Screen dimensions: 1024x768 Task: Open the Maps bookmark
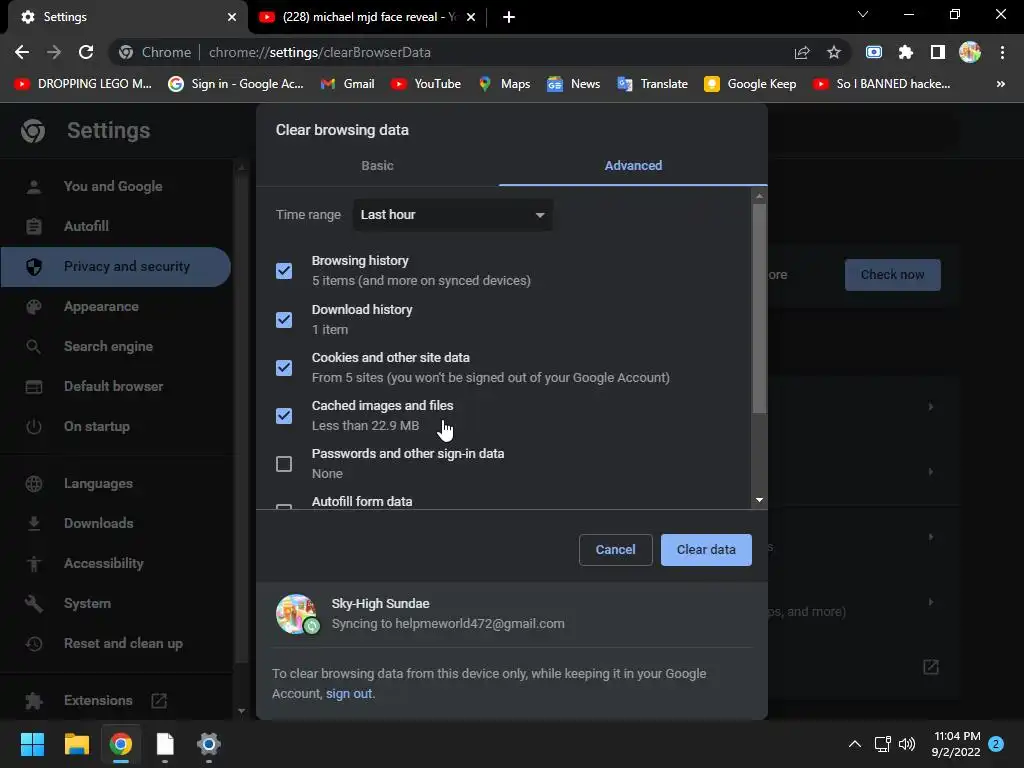tap(504, 84)
